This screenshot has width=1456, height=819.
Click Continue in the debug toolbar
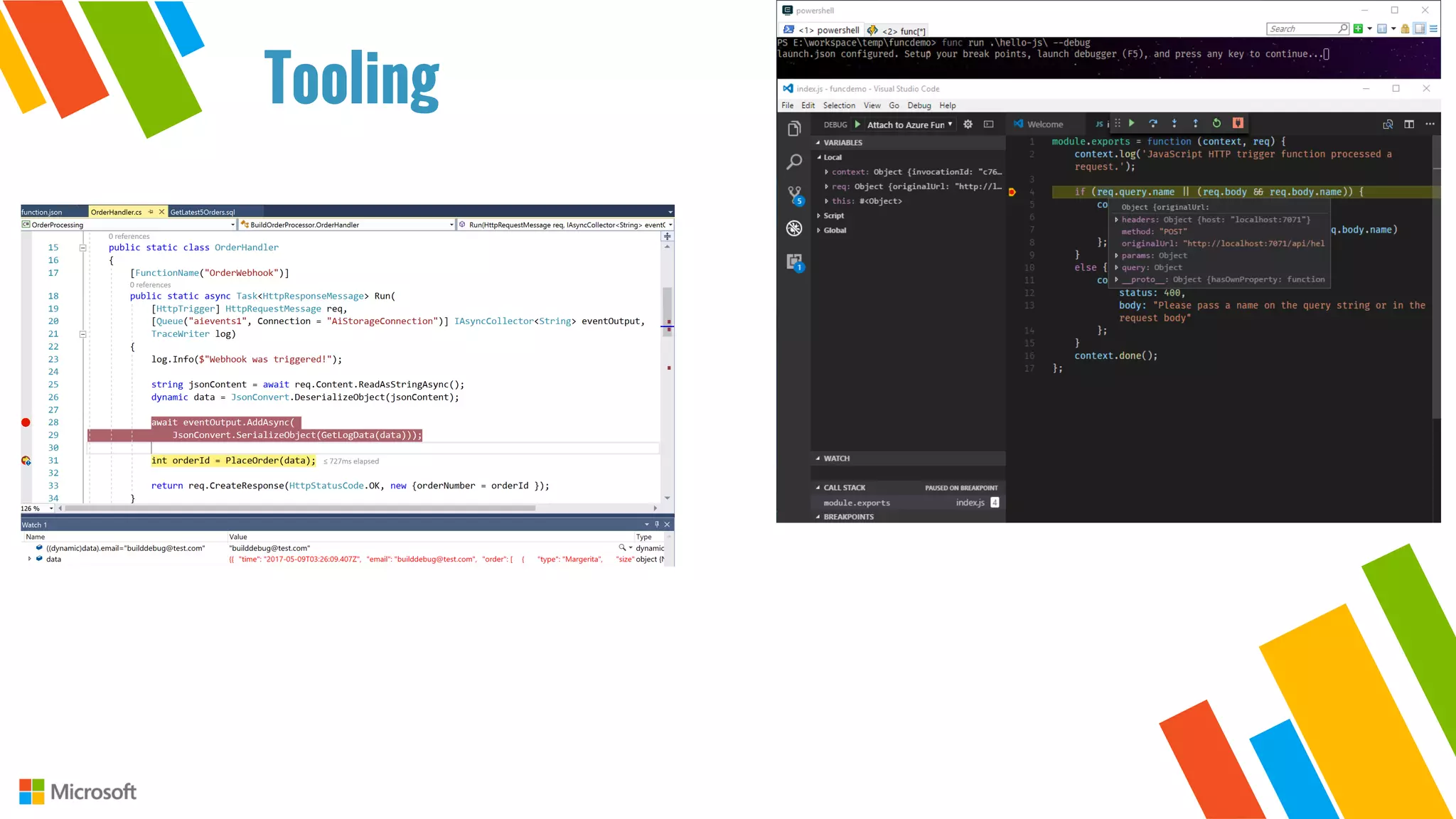(1132, 123)
